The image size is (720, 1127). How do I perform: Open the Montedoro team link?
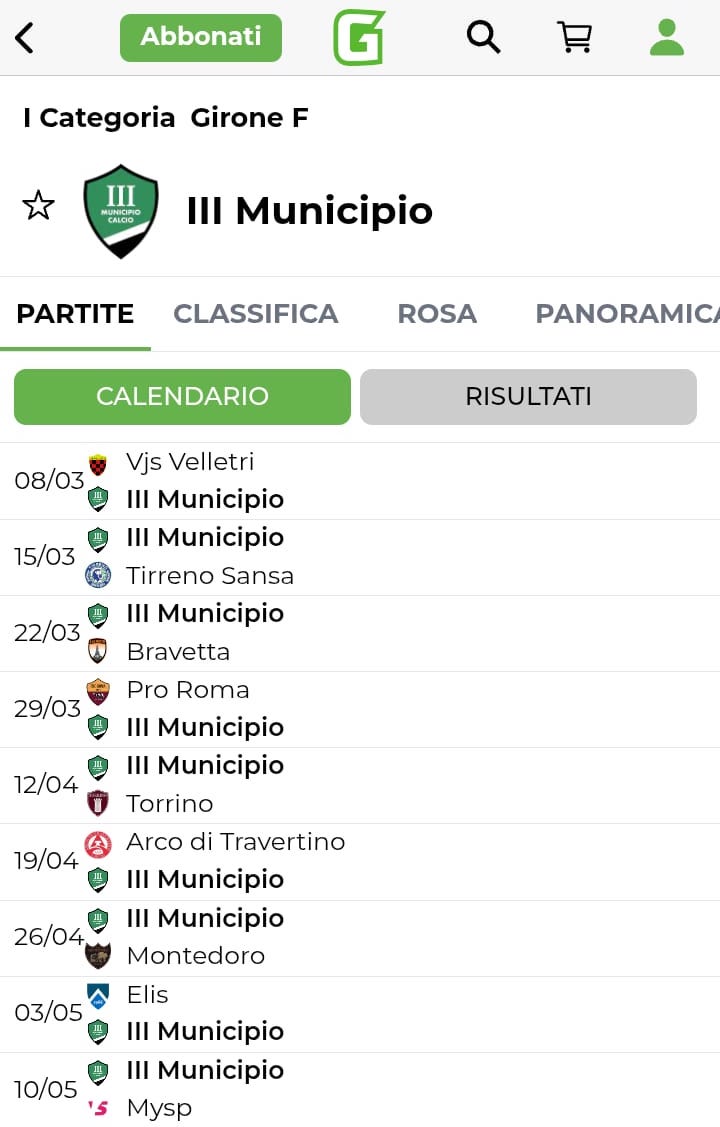click(196, 956)
